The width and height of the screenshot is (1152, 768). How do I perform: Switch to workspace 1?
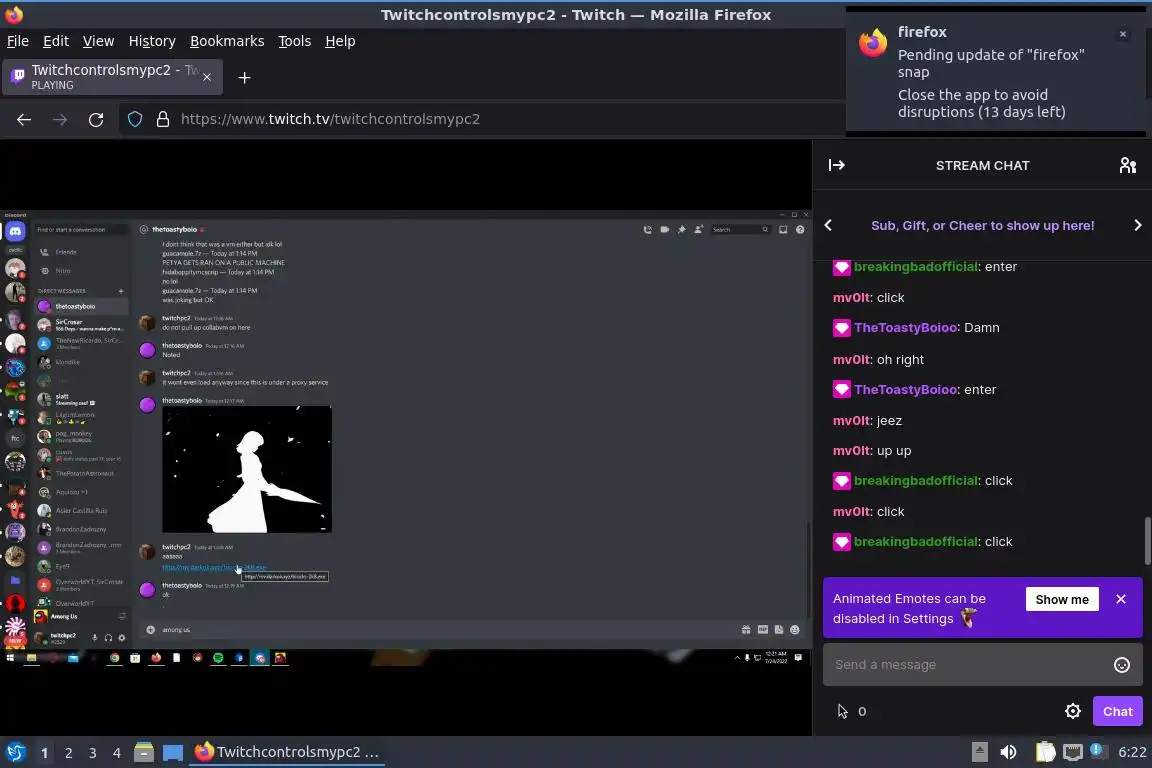coord(44,753)
